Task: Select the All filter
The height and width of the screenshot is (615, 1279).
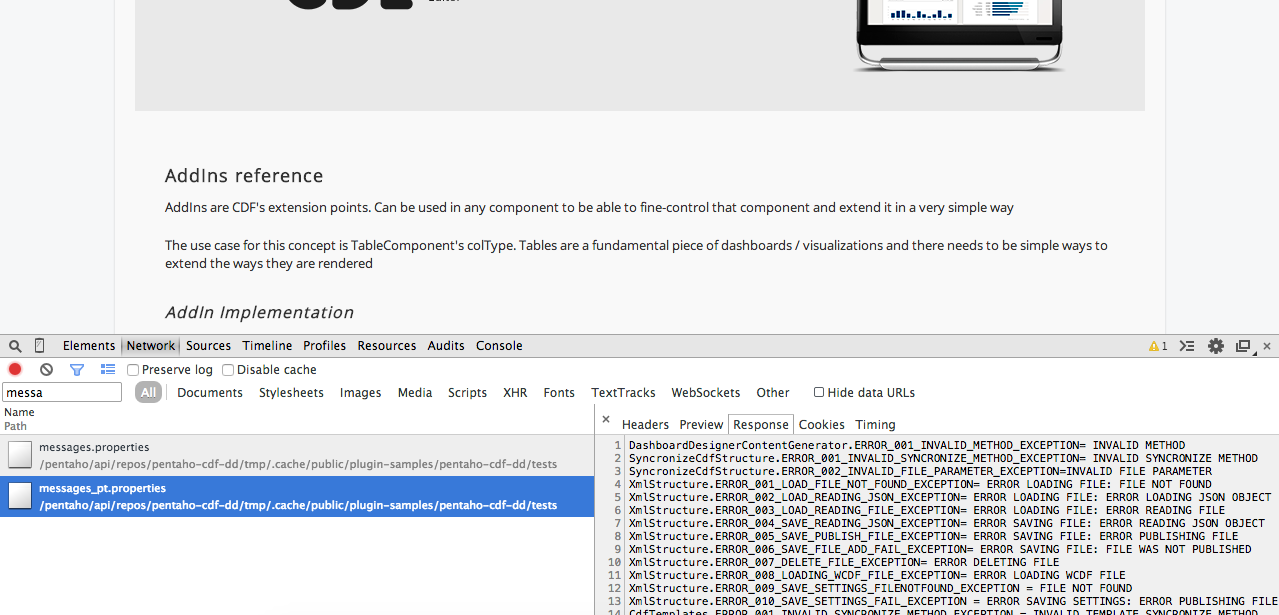Action: [149, 393]
